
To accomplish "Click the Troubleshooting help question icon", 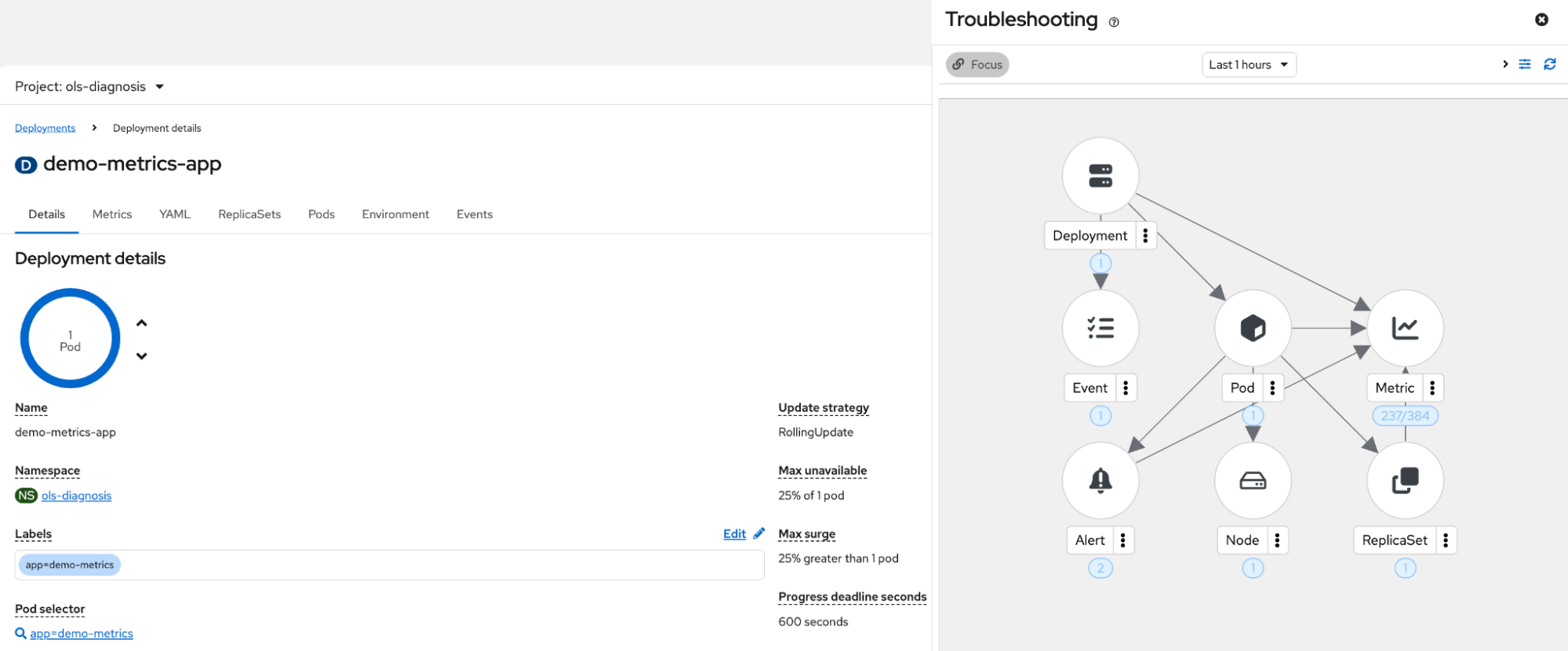I will point(1114,22).
